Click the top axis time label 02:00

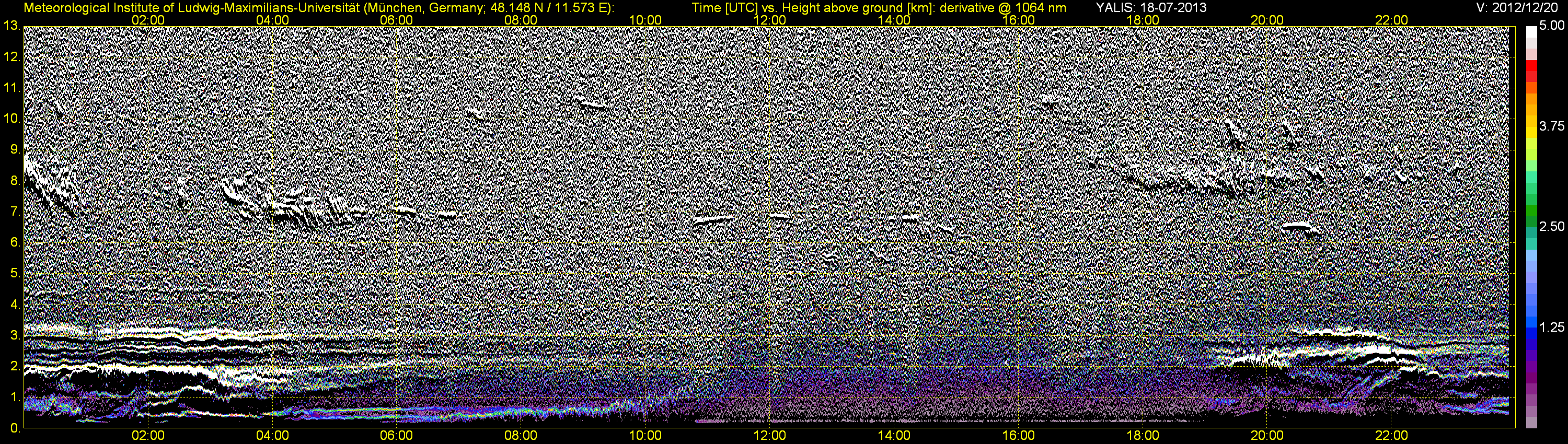[x=148, y=20]
